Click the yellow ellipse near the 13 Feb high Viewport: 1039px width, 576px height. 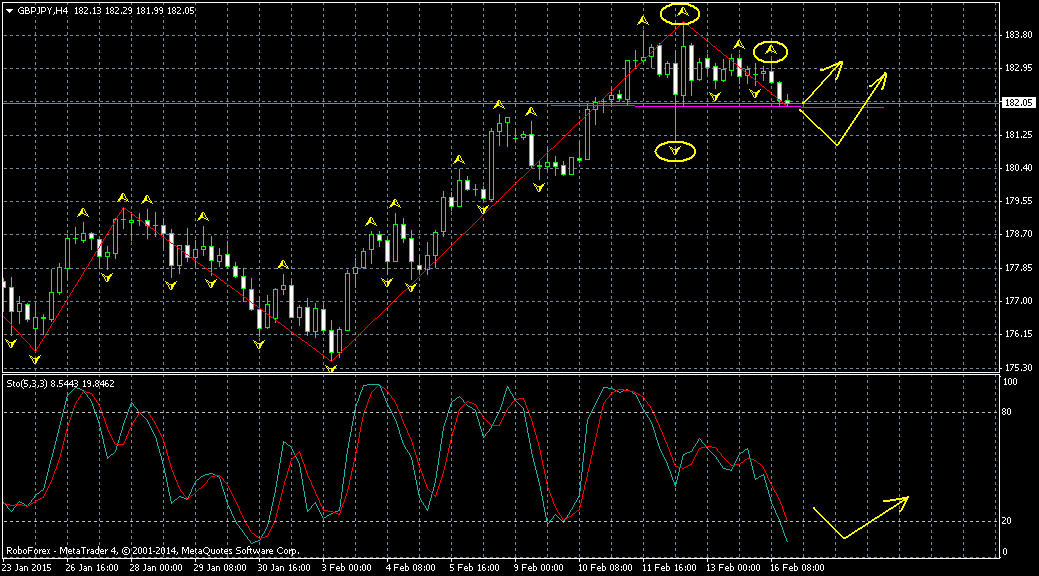tap(771, 50)
